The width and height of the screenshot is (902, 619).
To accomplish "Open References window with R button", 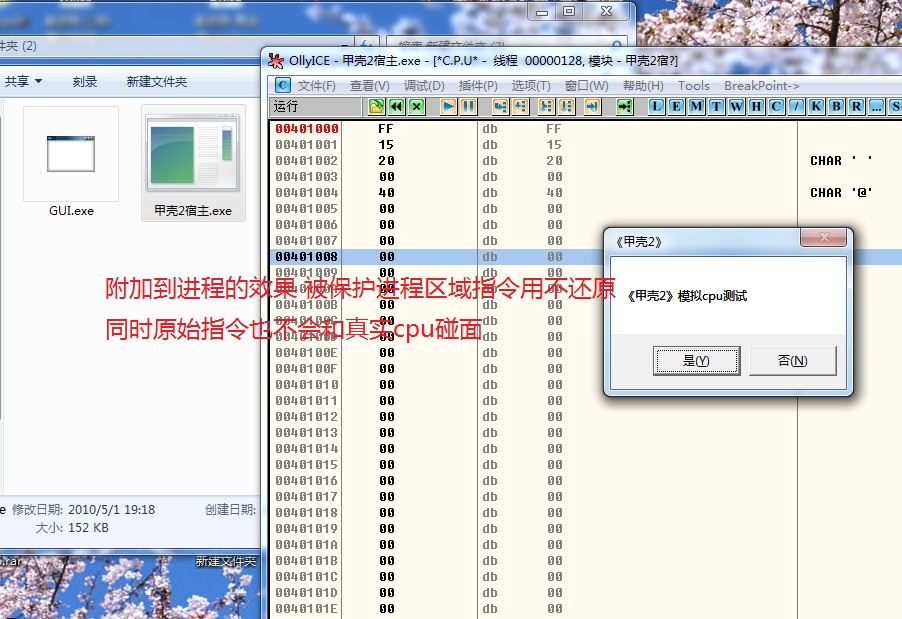I will point(857,106).
